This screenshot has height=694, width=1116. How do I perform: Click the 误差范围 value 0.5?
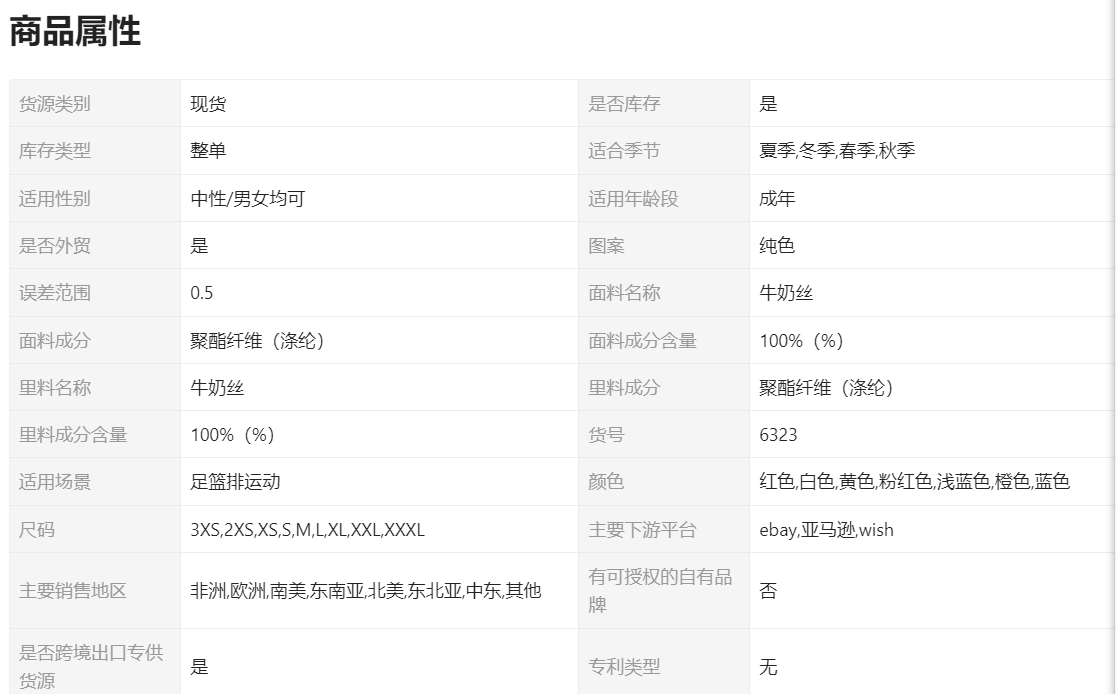[x=202, y=293]
